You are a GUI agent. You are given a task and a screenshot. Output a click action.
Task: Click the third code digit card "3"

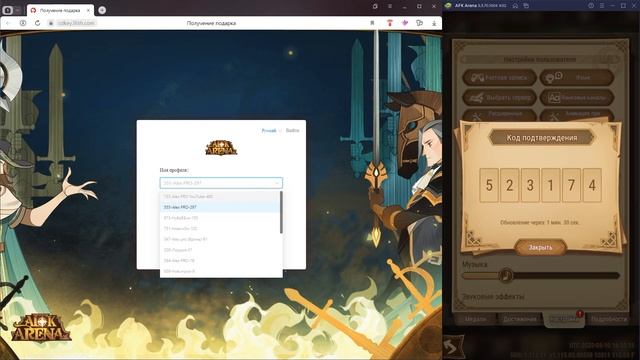(530, 185)
